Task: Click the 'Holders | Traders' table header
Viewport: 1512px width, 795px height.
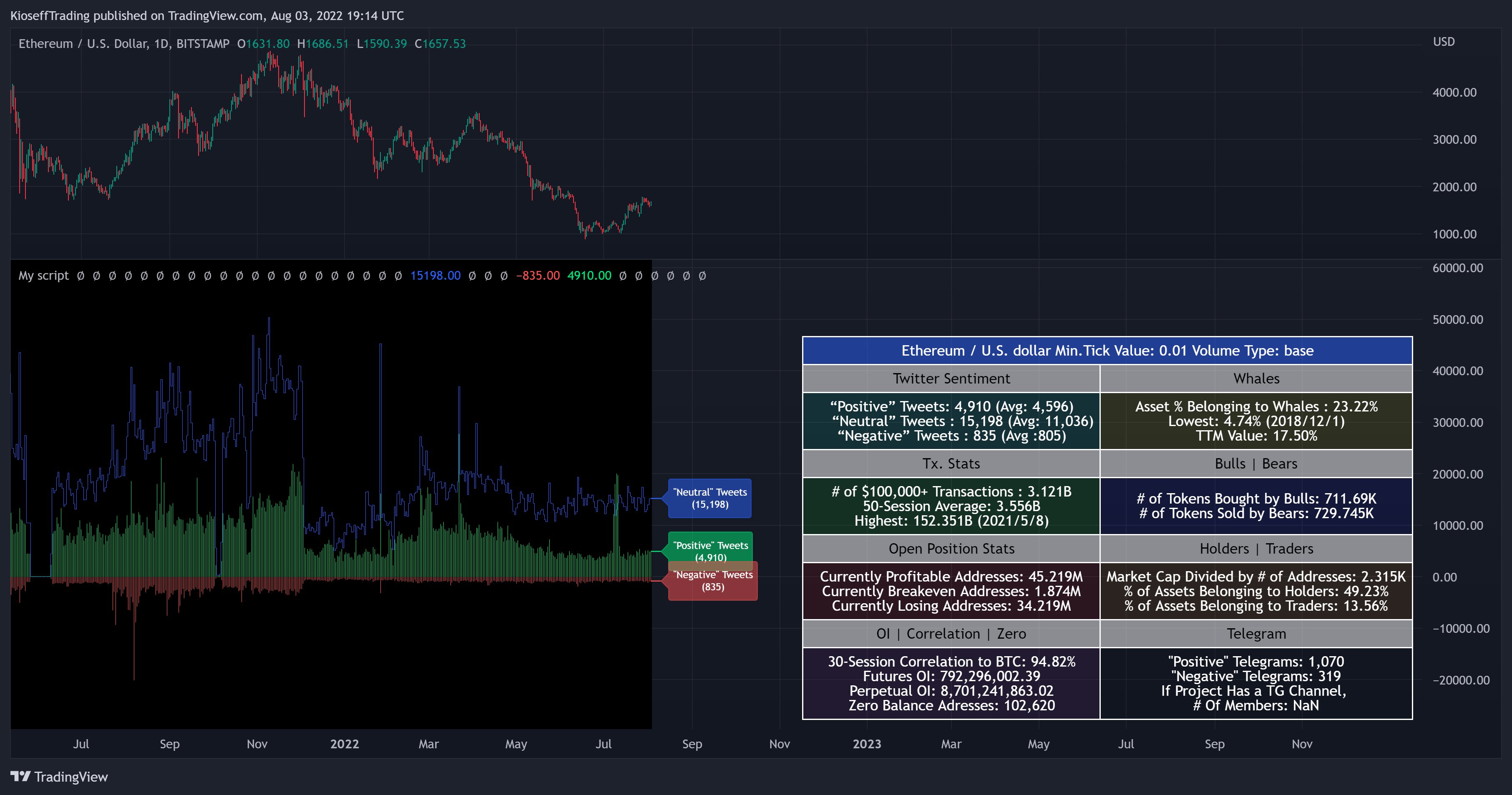Action: tap(1256, 549)
